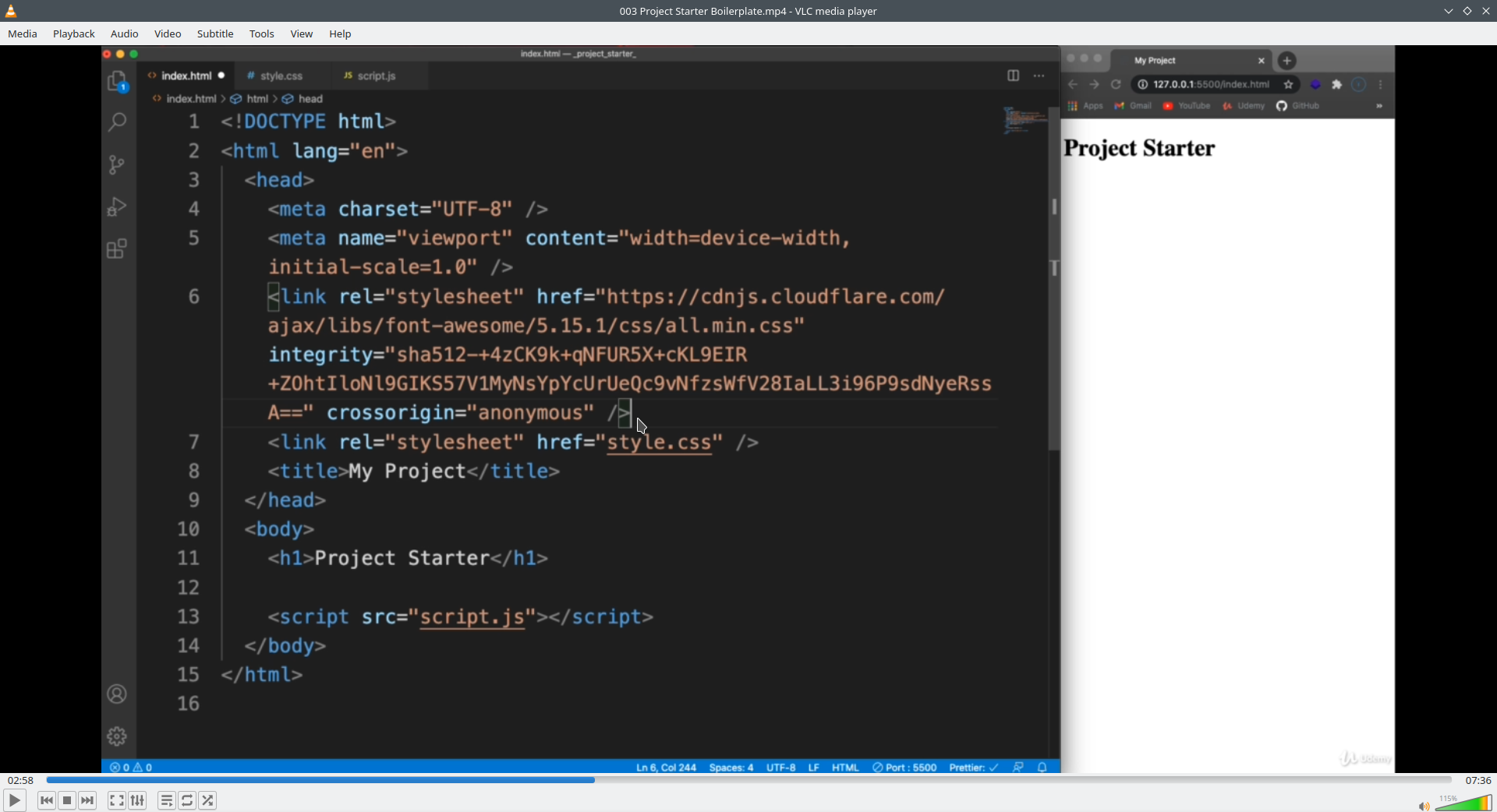Open the Gmail bookmark
Screen dimensions: 1497x812
pos(1133,106)
